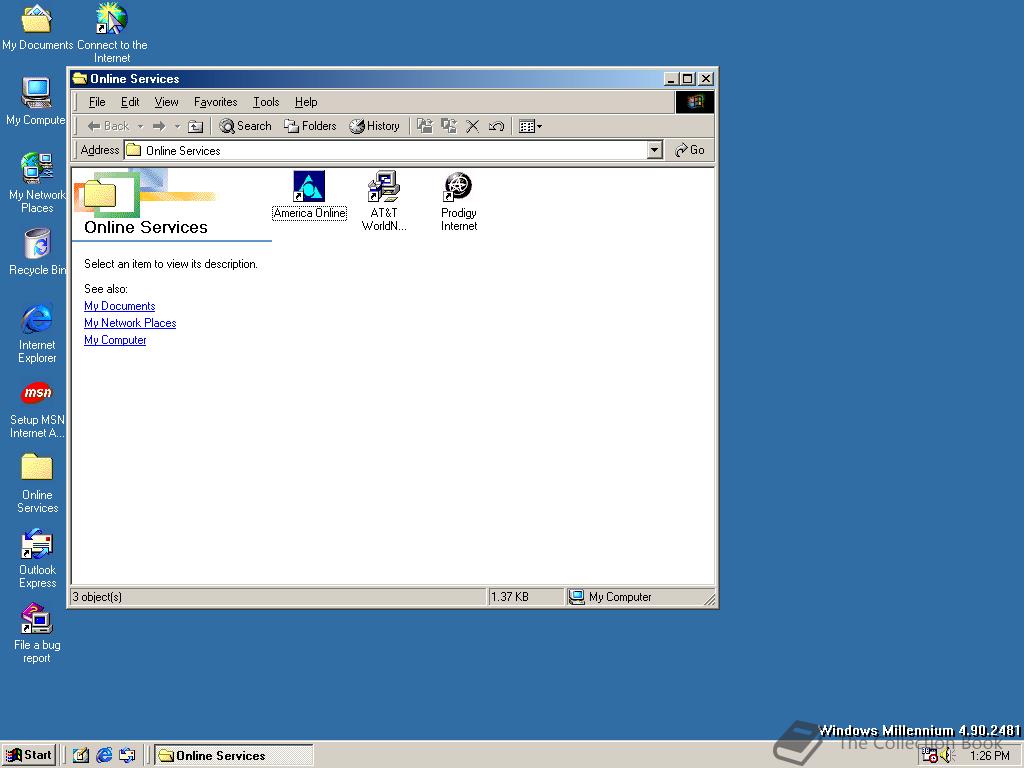Open the History pane
This screenshot has height=768, width=1024.
point(374,126)
